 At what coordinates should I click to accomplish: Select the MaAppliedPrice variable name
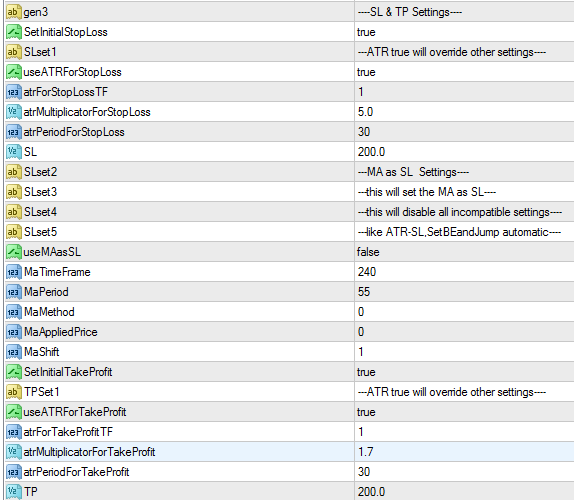click(61, 332)
